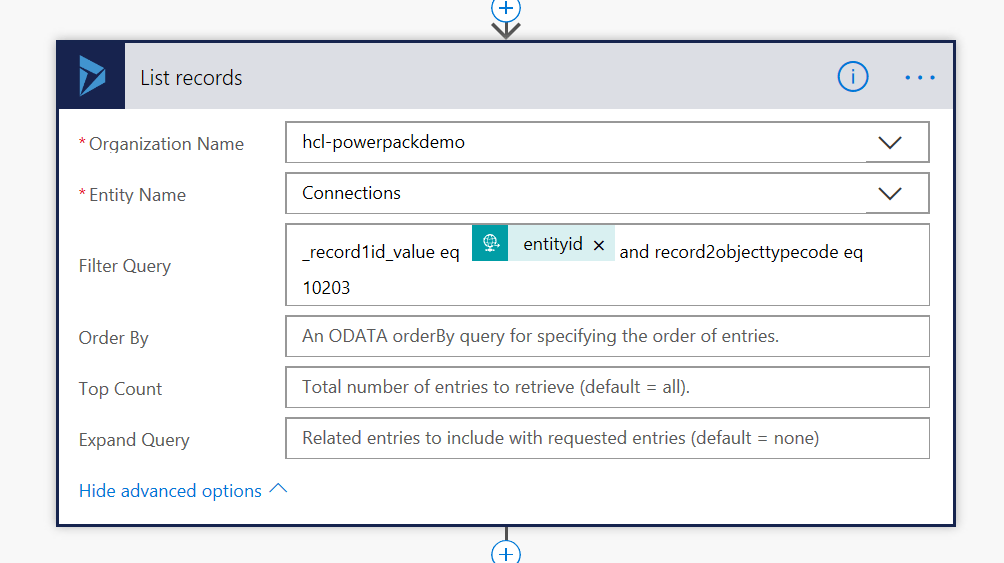Expand the Entity Name dropdown arrow
Screen dimensions: 1004x563
tap(889, 194)
